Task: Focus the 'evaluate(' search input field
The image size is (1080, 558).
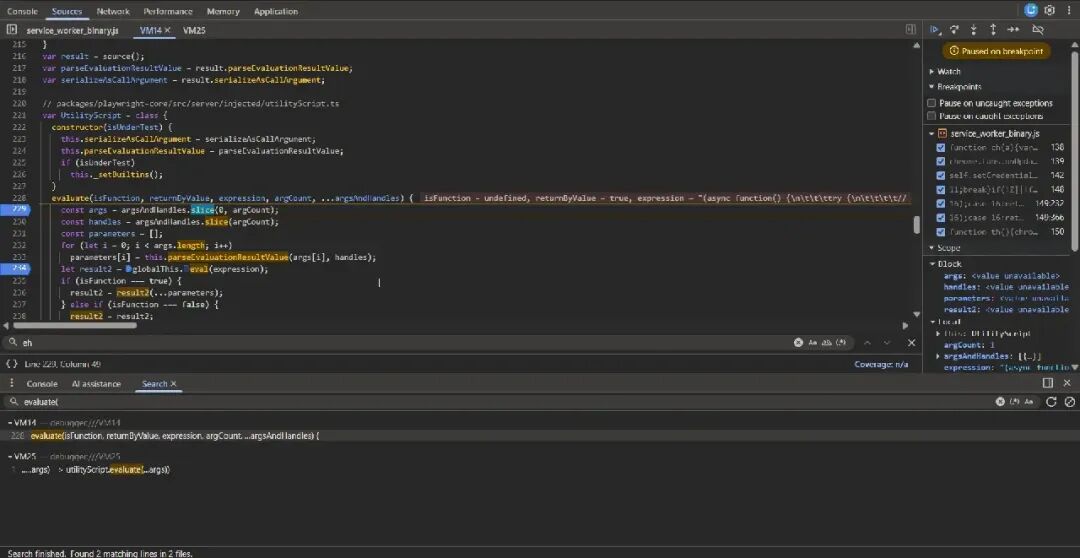Action: 506,402
